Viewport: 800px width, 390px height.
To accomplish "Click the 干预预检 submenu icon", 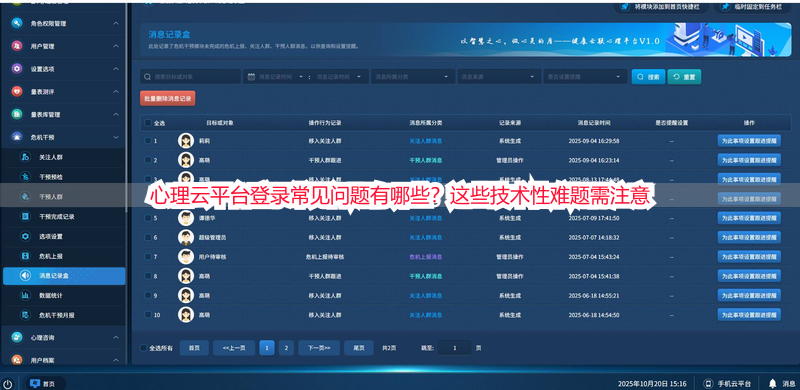I will pos(25,177).
